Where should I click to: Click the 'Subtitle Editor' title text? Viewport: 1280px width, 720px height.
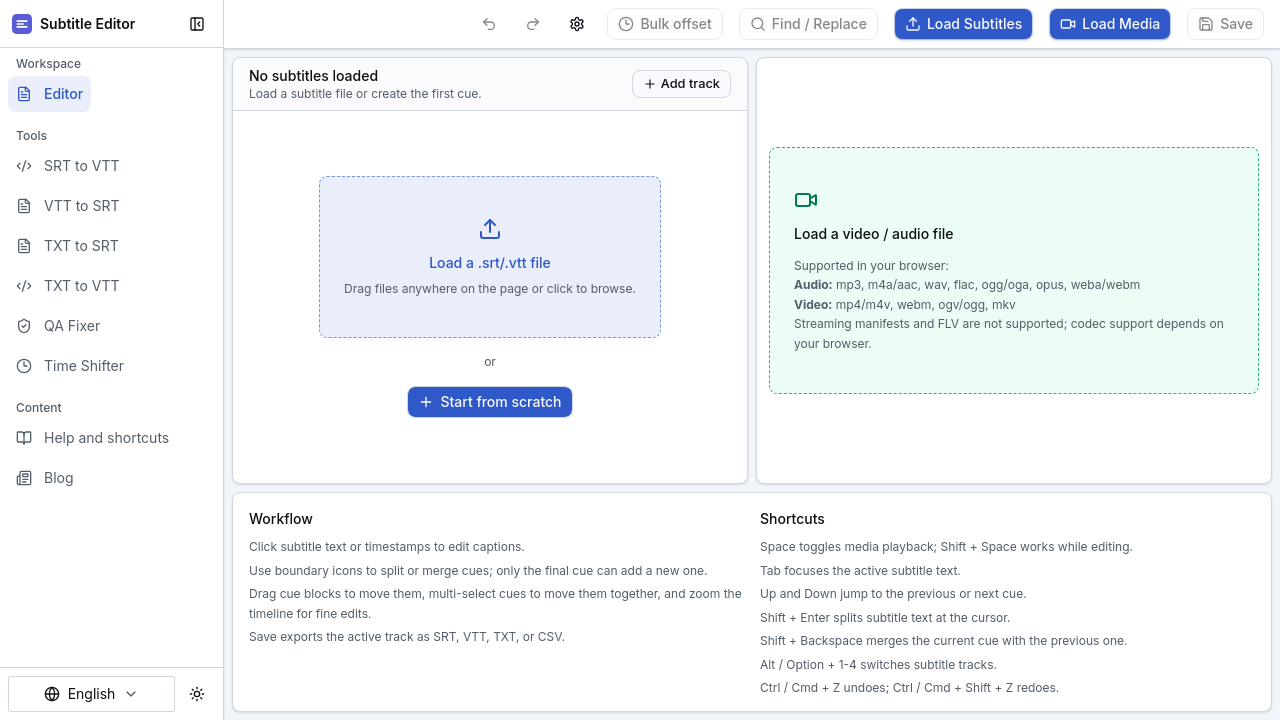click(88, 24)
